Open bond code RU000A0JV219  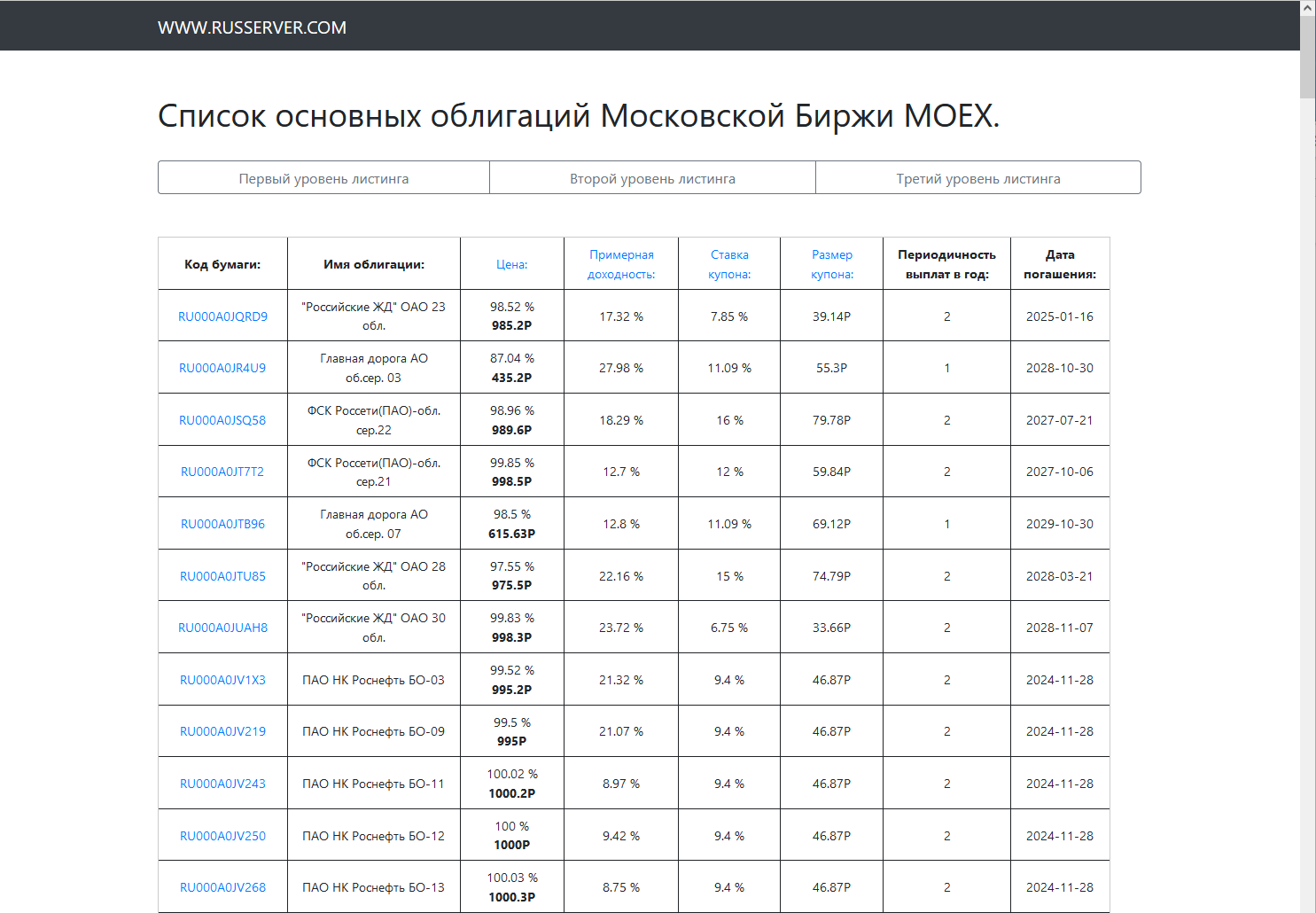222,731
